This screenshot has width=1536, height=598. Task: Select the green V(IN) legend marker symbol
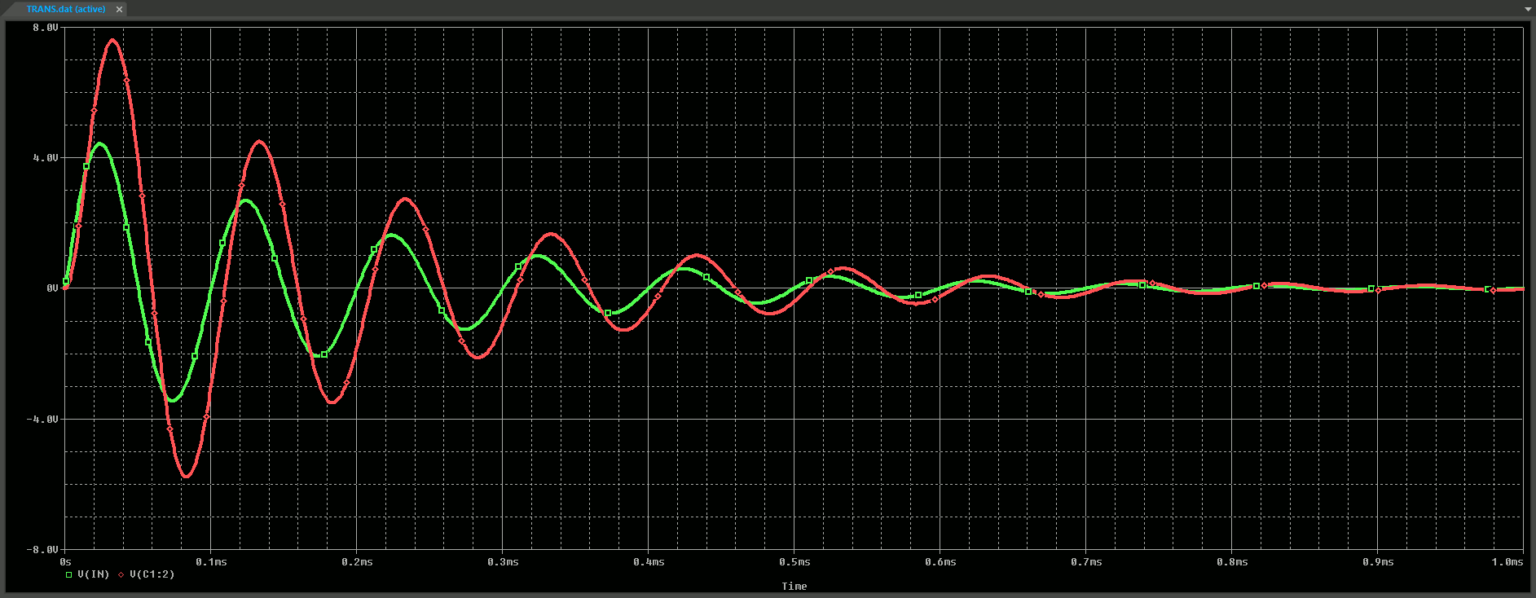pyautogui.click(x=68, y=574)
